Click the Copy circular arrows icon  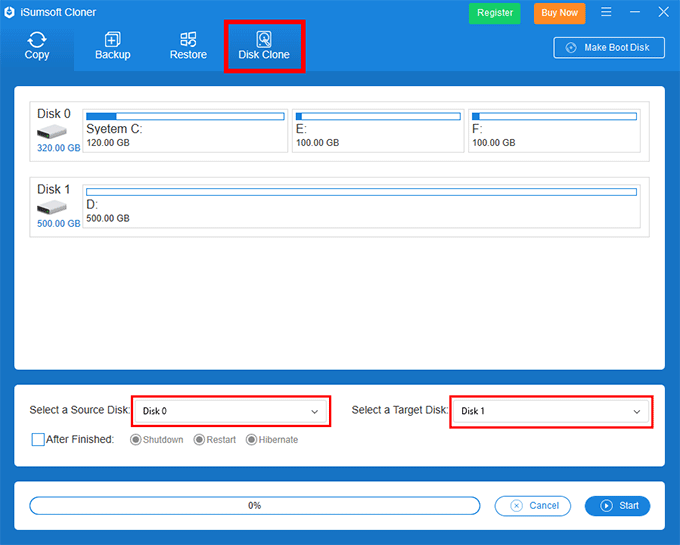[x=37, y=39]
